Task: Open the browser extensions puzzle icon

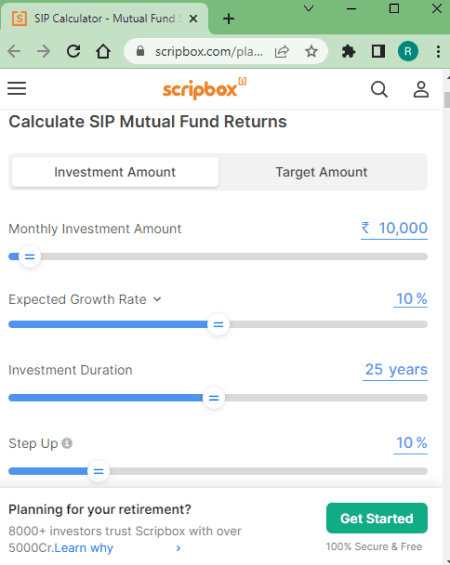Action: click(348, 52)
